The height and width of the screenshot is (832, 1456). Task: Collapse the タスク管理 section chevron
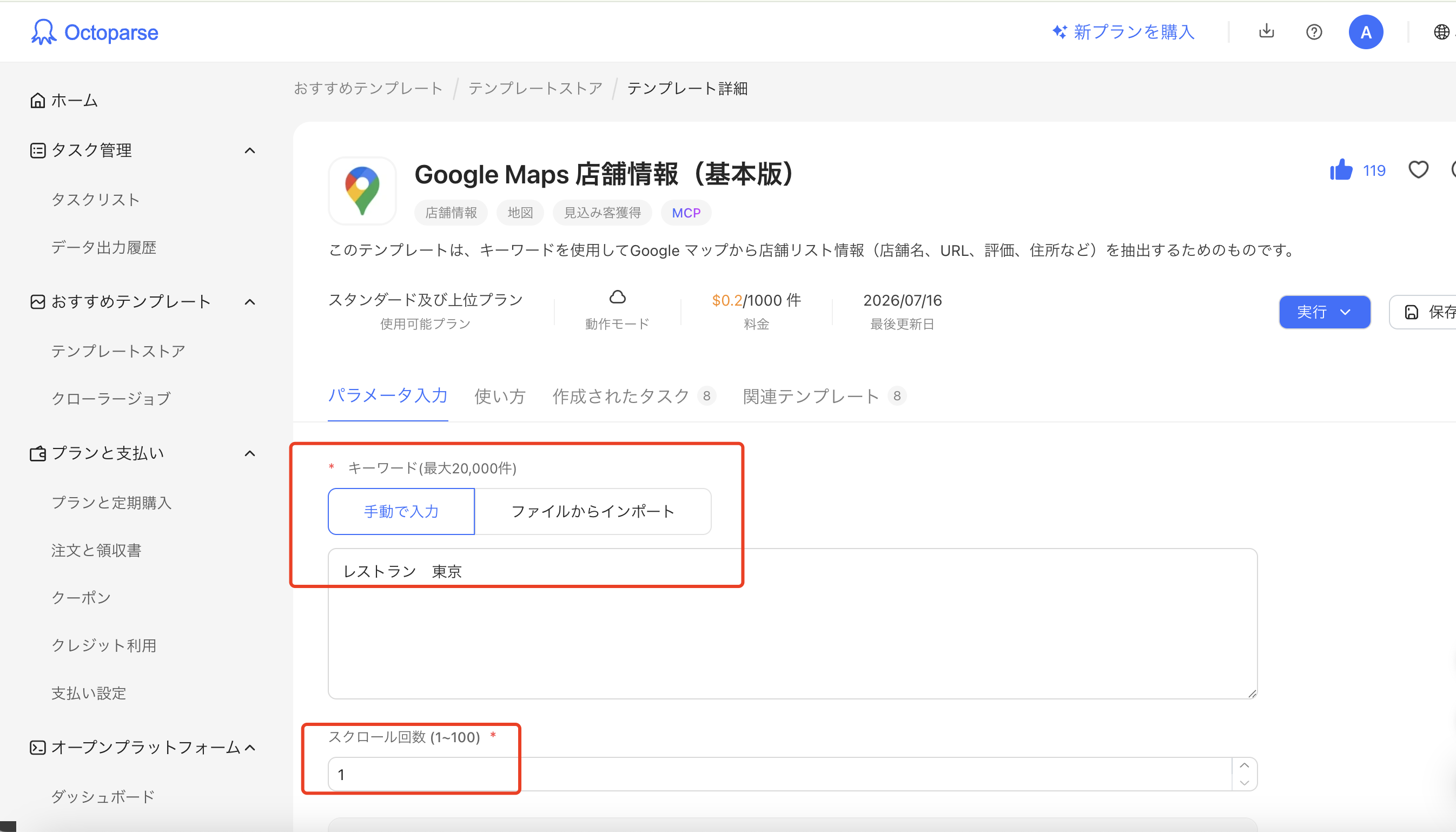[250, 150]
